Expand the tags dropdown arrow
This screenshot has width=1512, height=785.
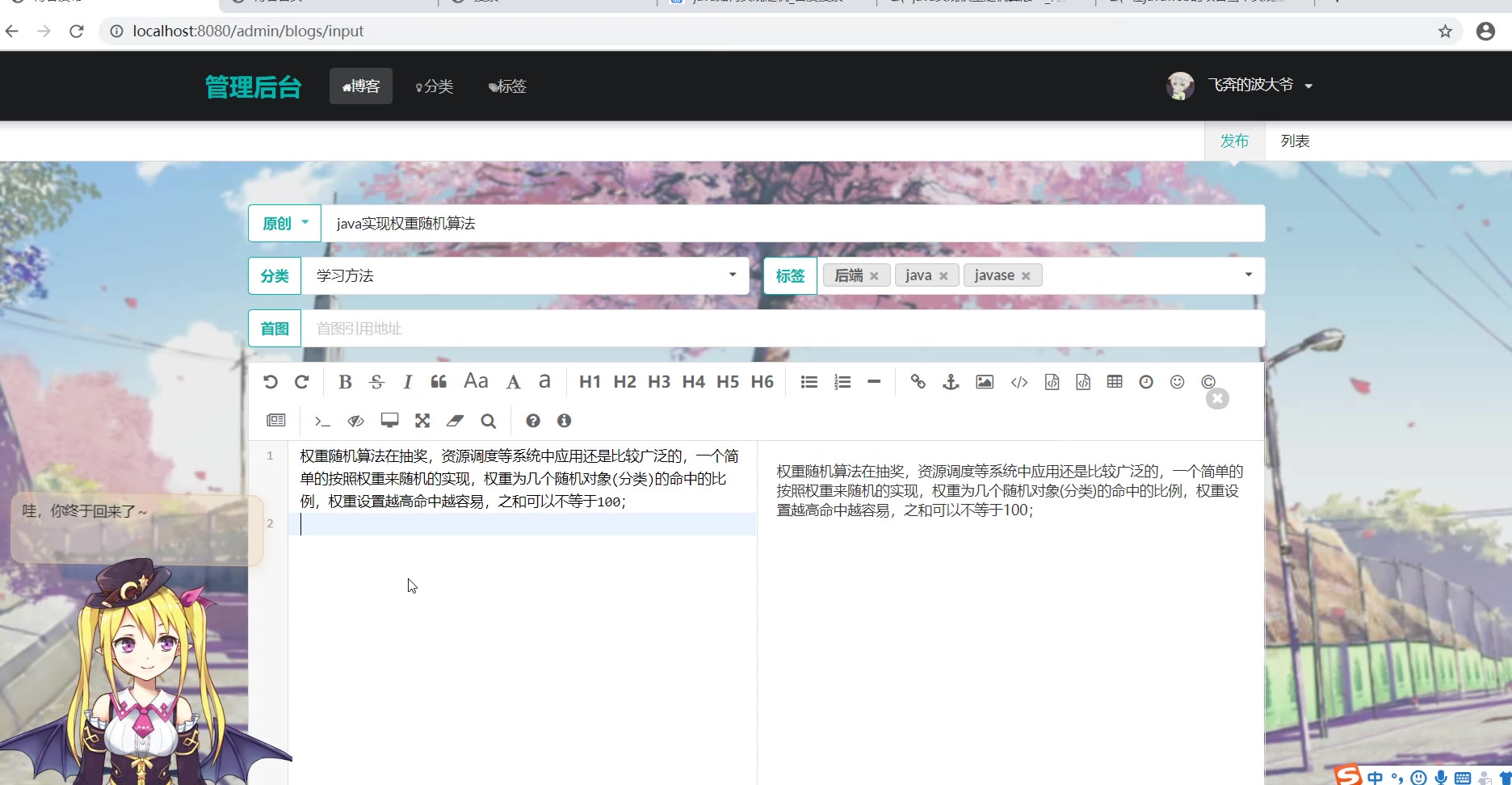[1249, 275]
